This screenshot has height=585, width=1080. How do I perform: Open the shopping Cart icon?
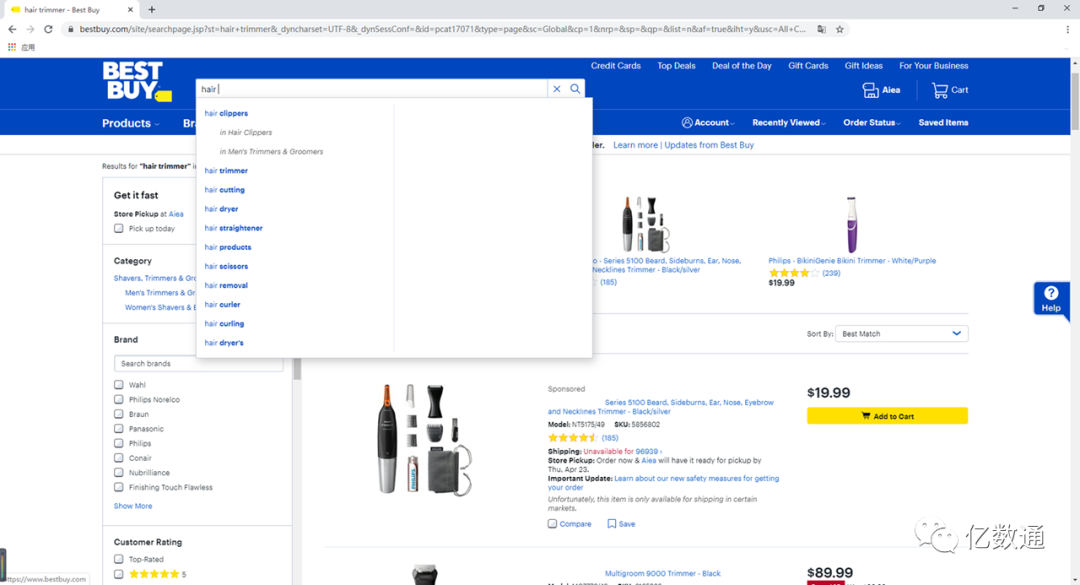coord(939,90)
